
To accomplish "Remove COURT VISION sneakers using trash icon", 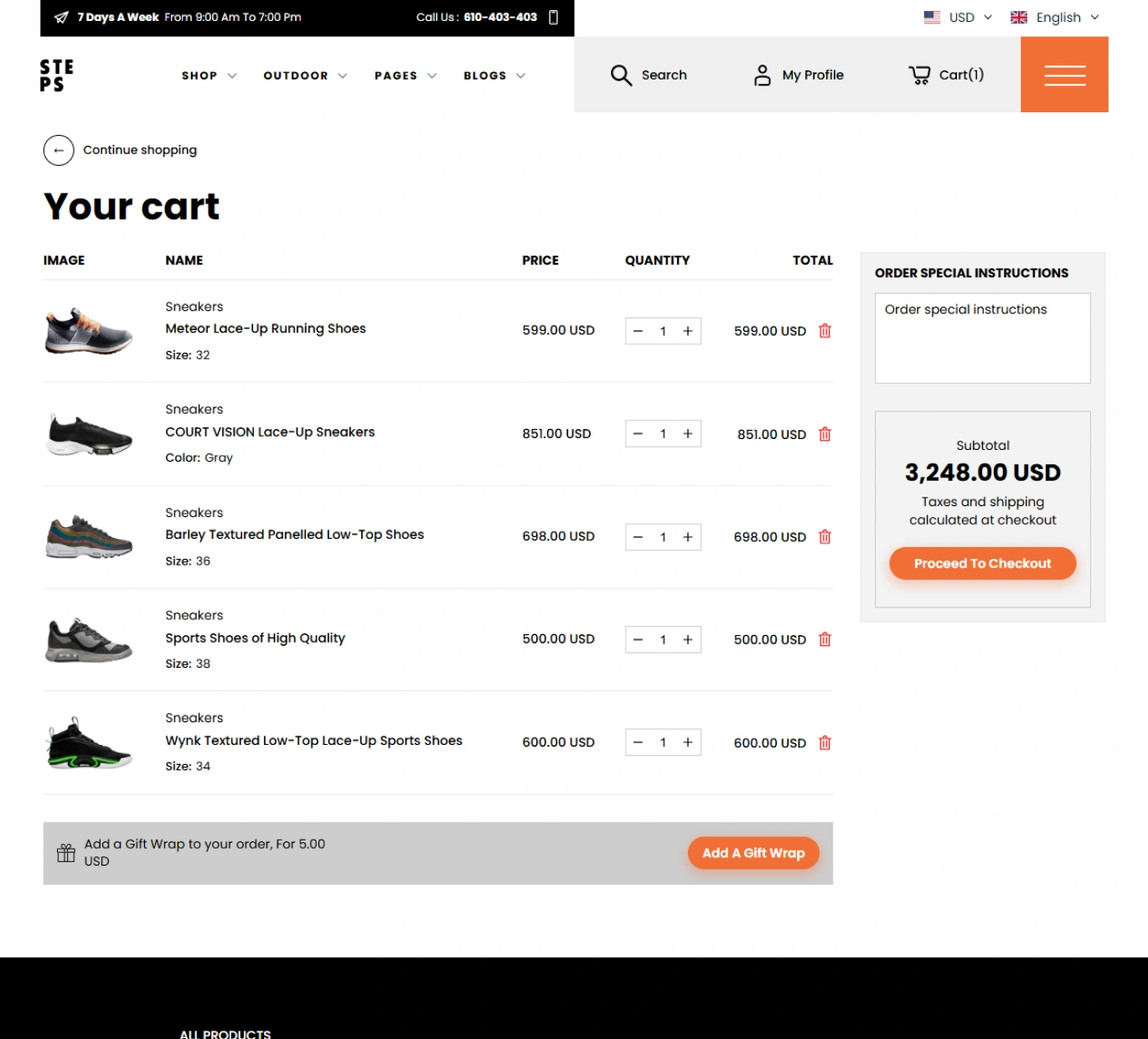I will tap(825, 434).
